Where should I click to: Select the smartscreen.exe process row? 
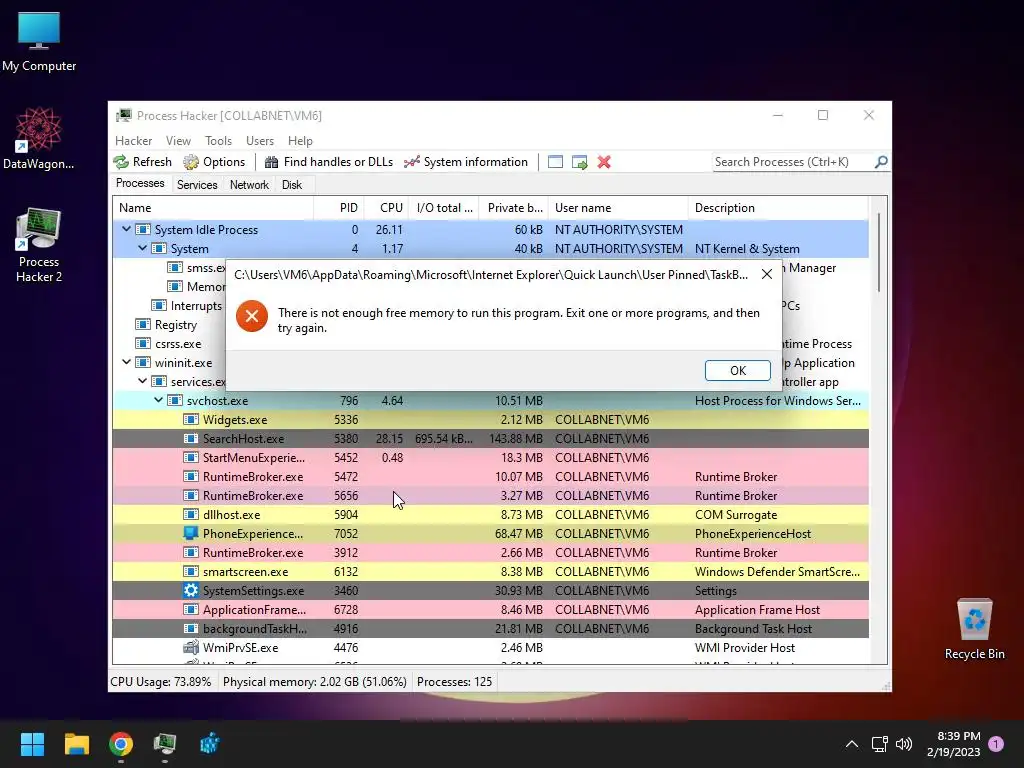pyautogui.click(x=490, y=571)
